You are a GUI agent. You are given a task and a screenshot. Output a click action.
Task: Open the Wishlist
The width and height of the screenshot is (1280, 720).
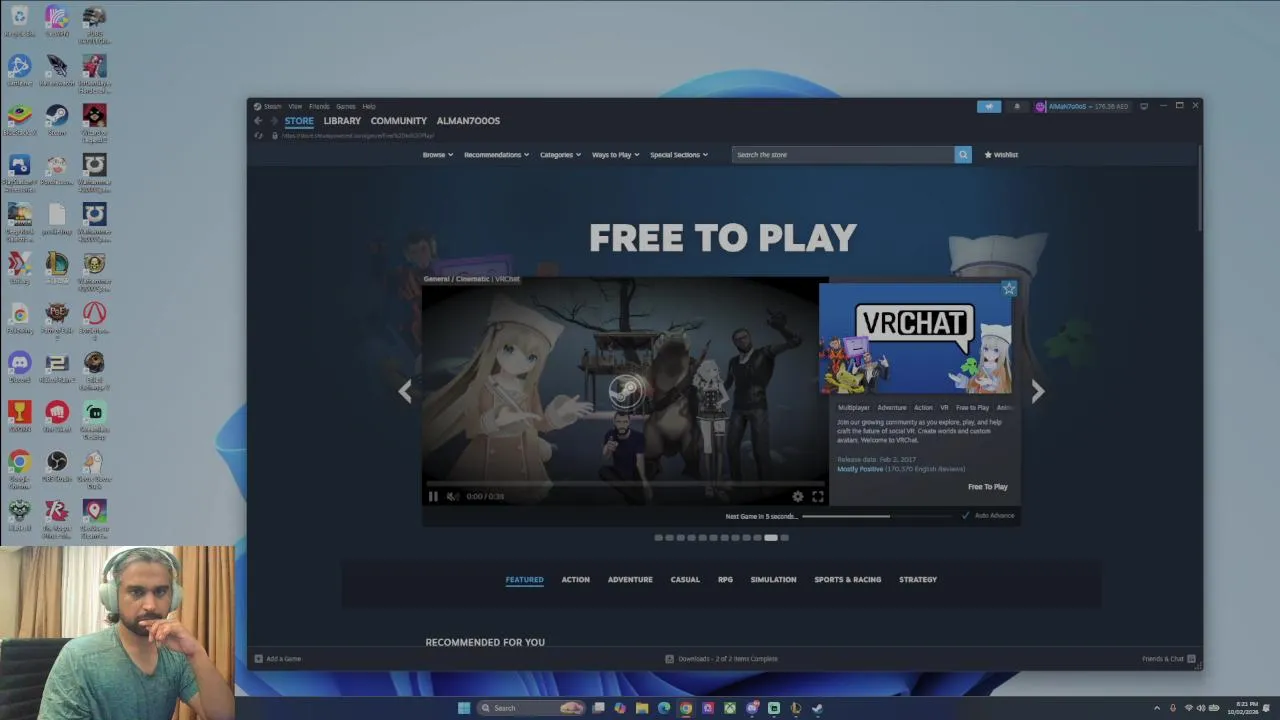click(1001, 155)
